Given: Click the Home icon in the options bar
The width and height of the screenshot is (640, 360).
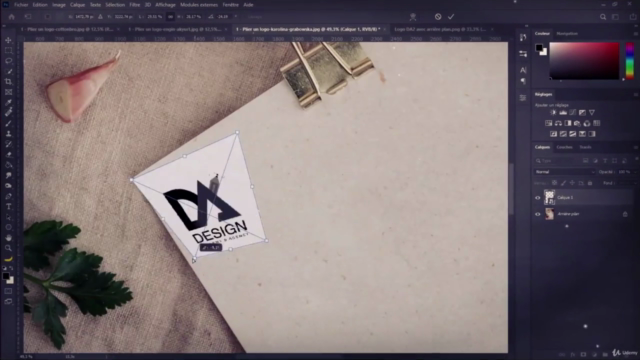Looking at the screenshot, I should pyautogui.click(x=11, y=17).
